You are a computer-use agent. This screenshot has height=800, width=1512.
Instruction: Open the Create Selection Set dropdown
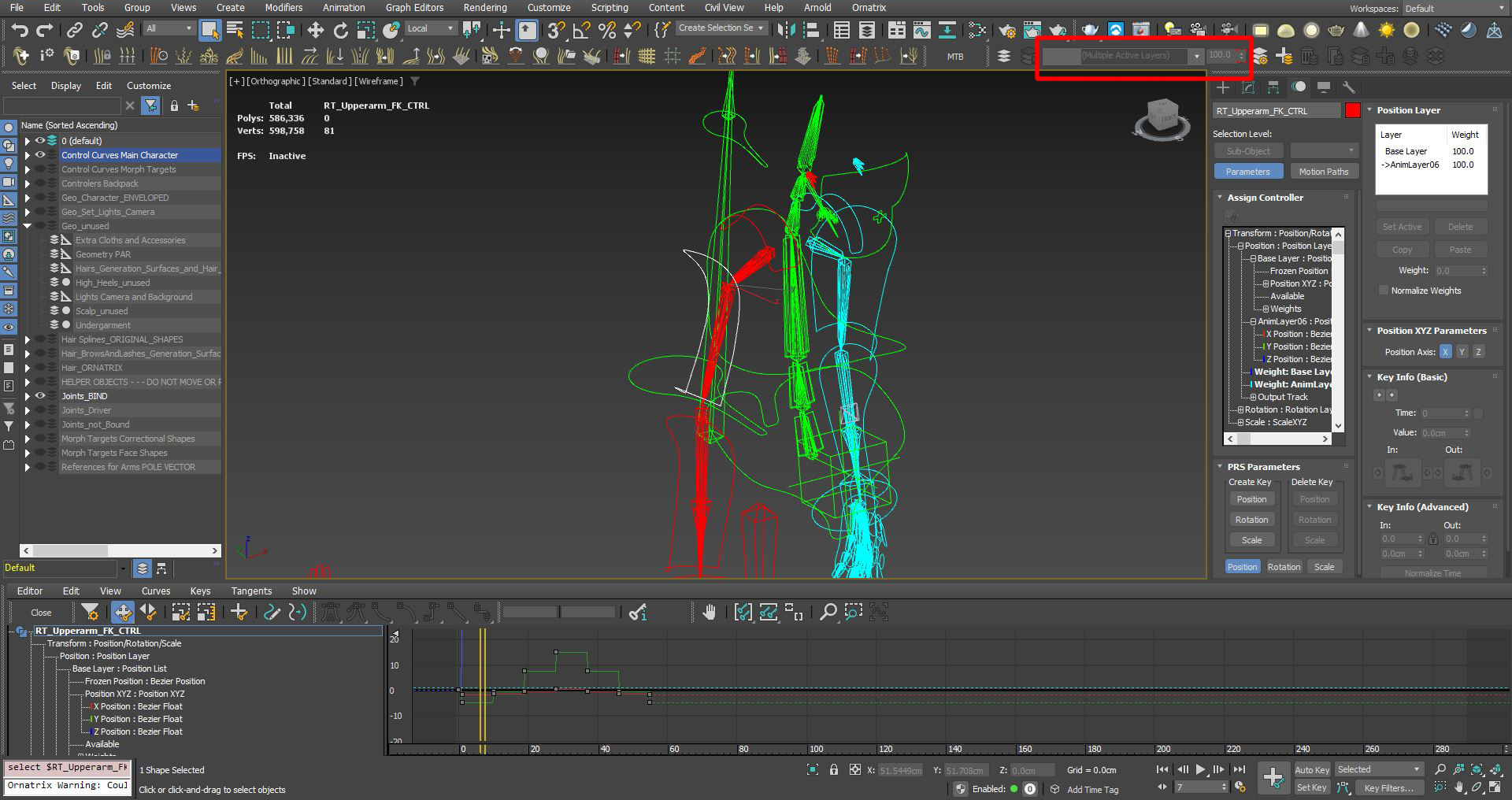coord(721,28)
